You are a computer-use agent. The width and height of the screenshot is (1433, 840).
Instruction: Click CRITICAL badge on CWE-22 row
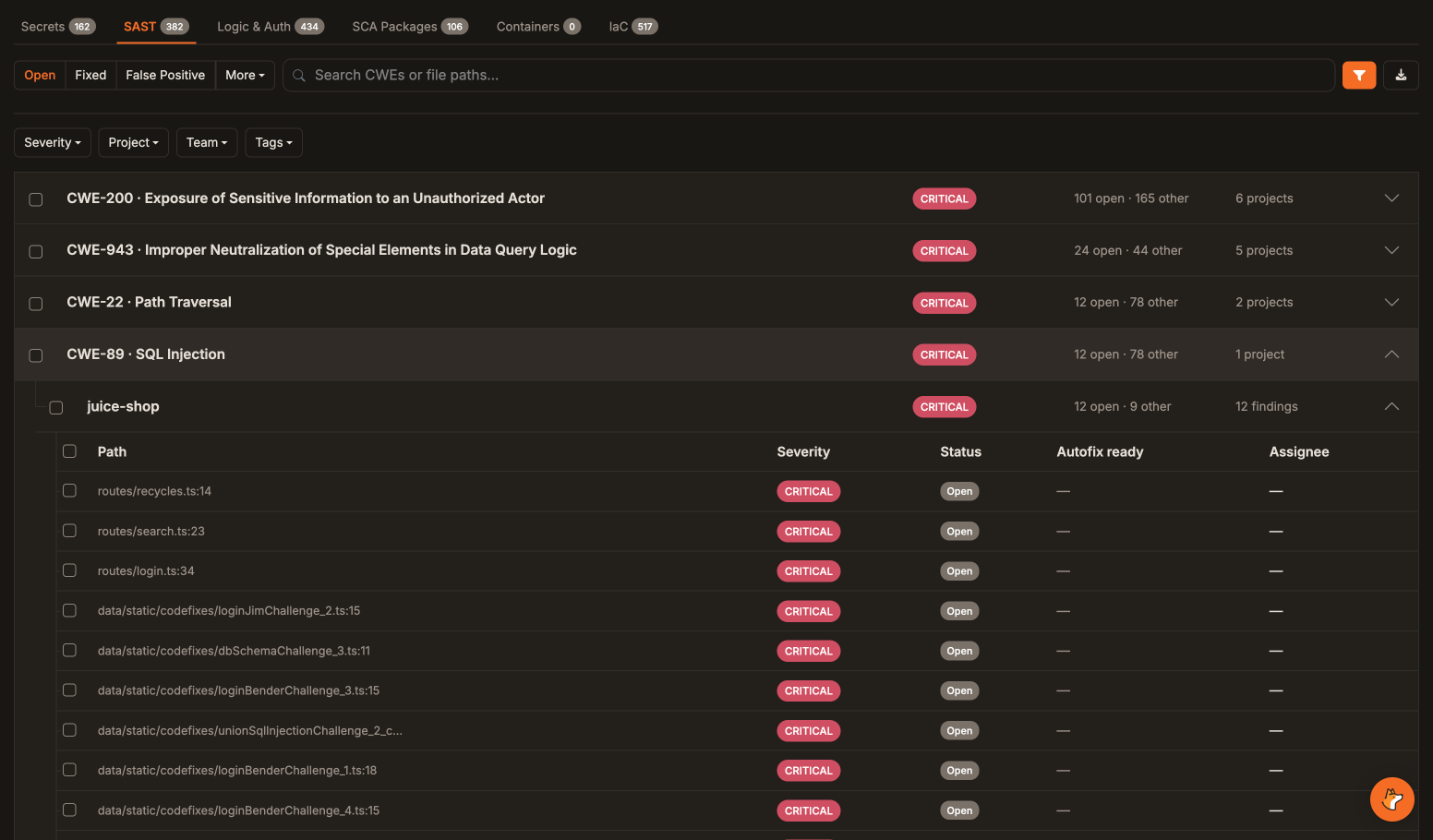coord(944,303)
